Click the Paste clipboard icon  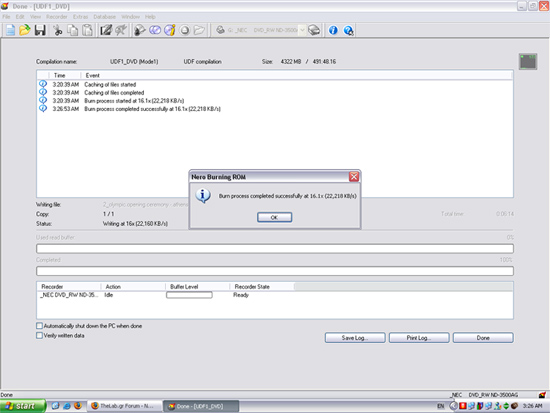tap(87, 30)
